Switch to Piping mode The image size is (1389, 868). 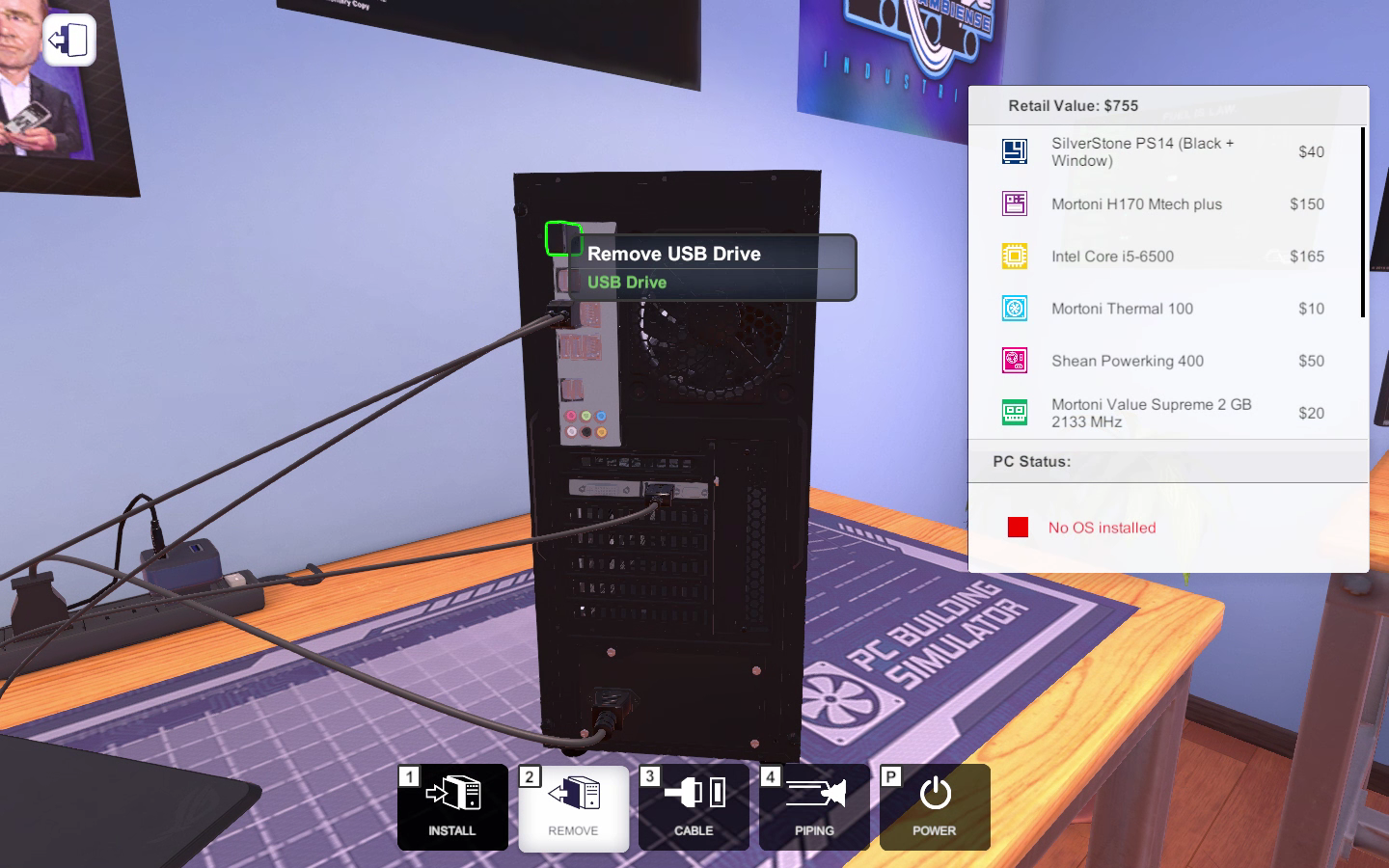[814, 807]
